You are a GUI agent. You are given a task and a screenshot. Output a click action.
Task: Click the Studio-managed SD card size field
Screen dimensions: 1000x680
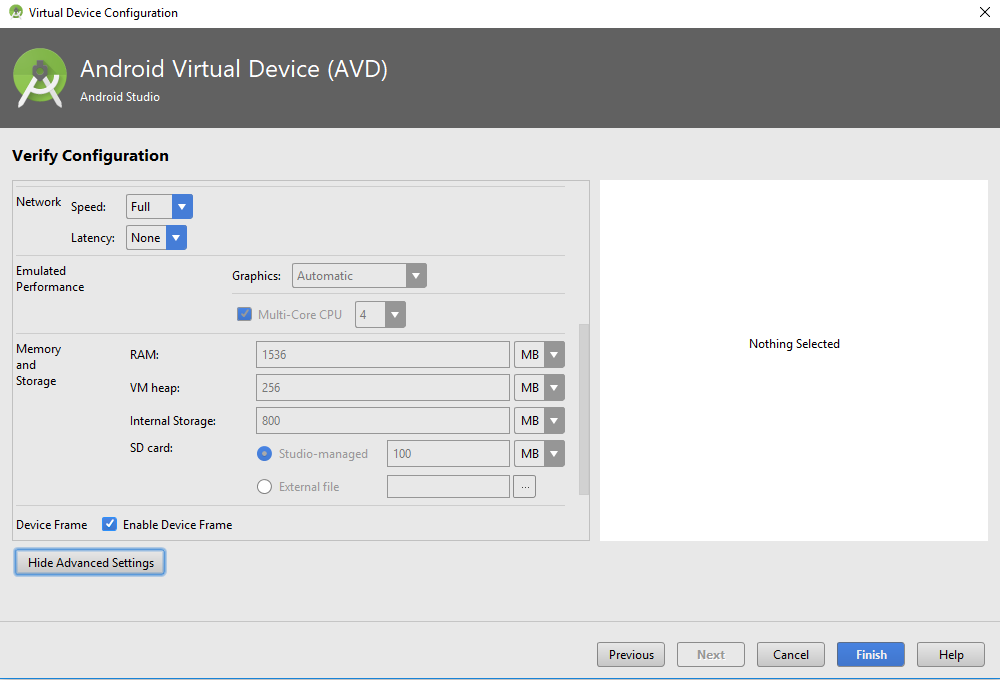click(x=448, y=454)
